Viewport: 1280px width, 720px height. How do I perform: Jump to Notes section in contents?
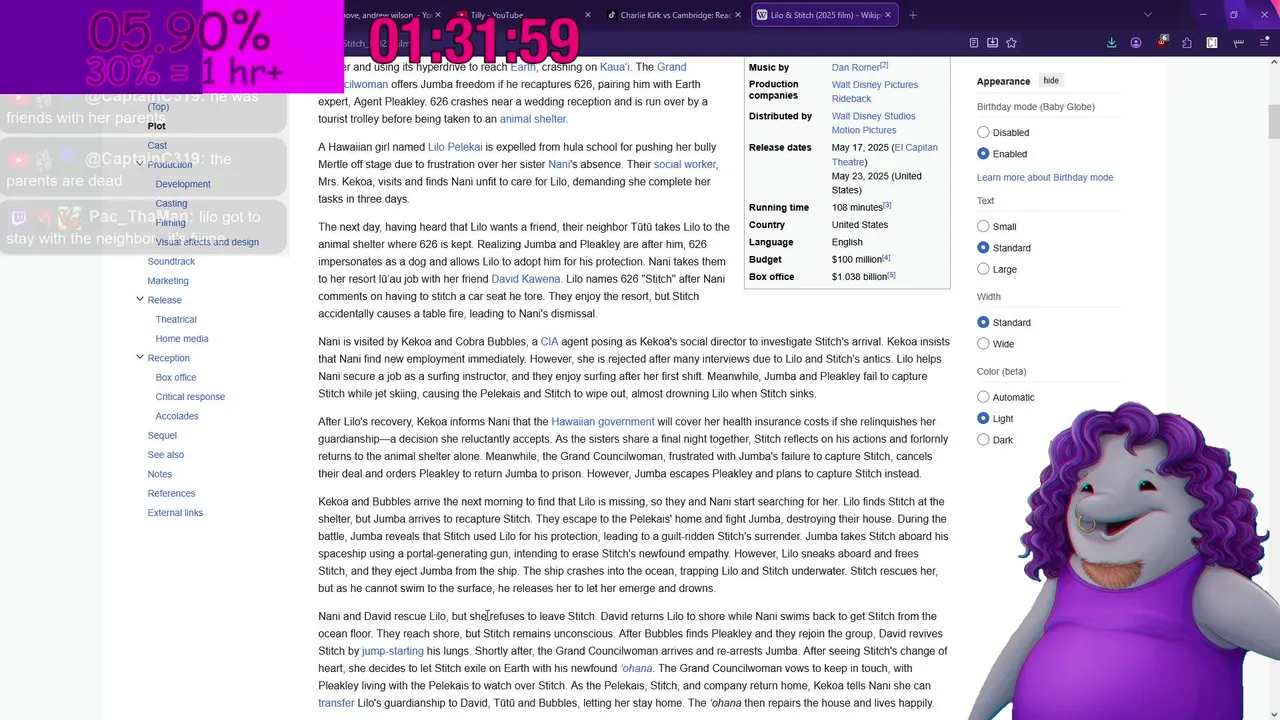[x=160, y=474]
